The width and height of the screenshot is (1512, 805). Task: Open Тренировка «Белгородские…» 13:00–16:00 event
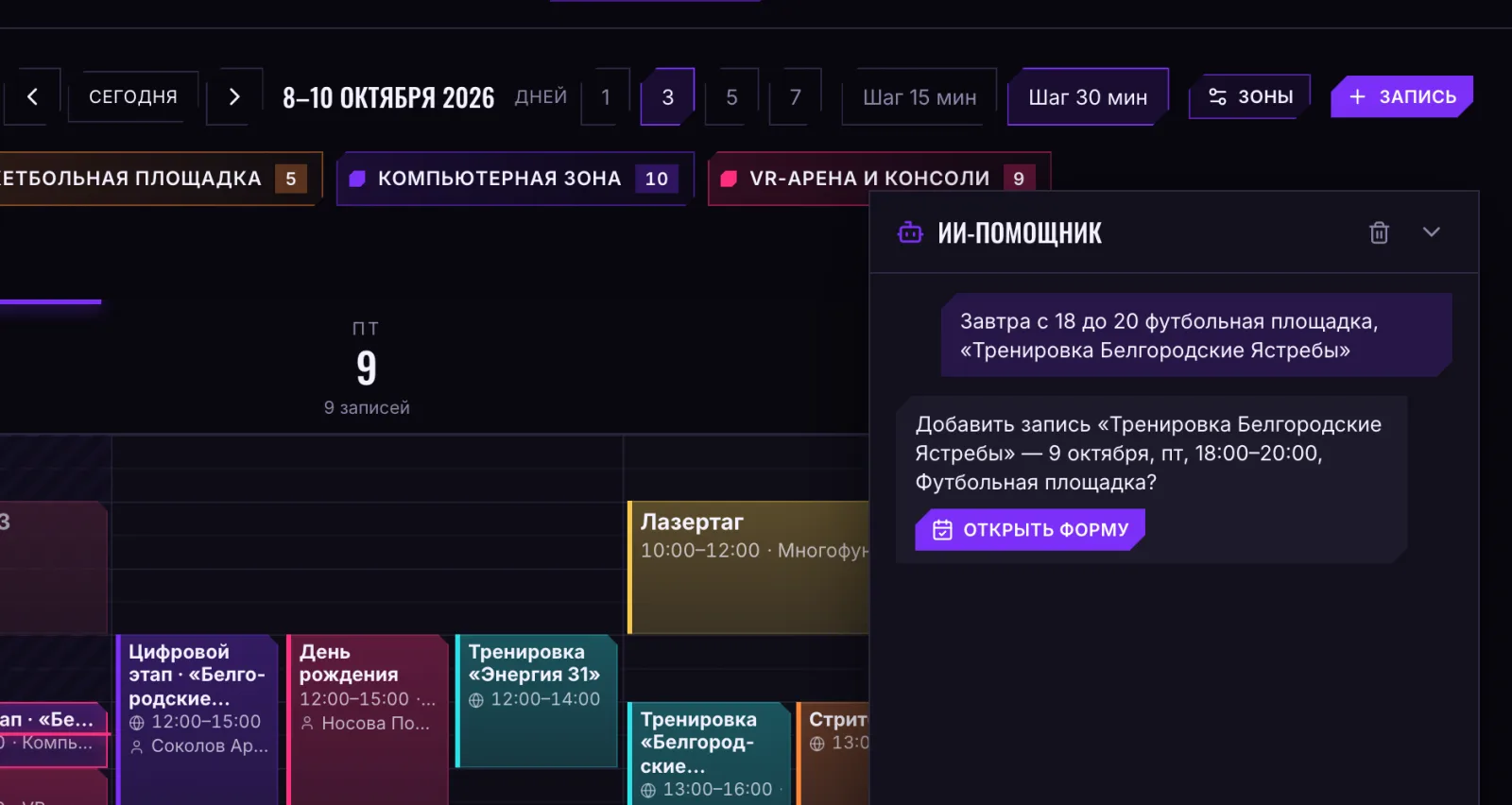point(709,754)
